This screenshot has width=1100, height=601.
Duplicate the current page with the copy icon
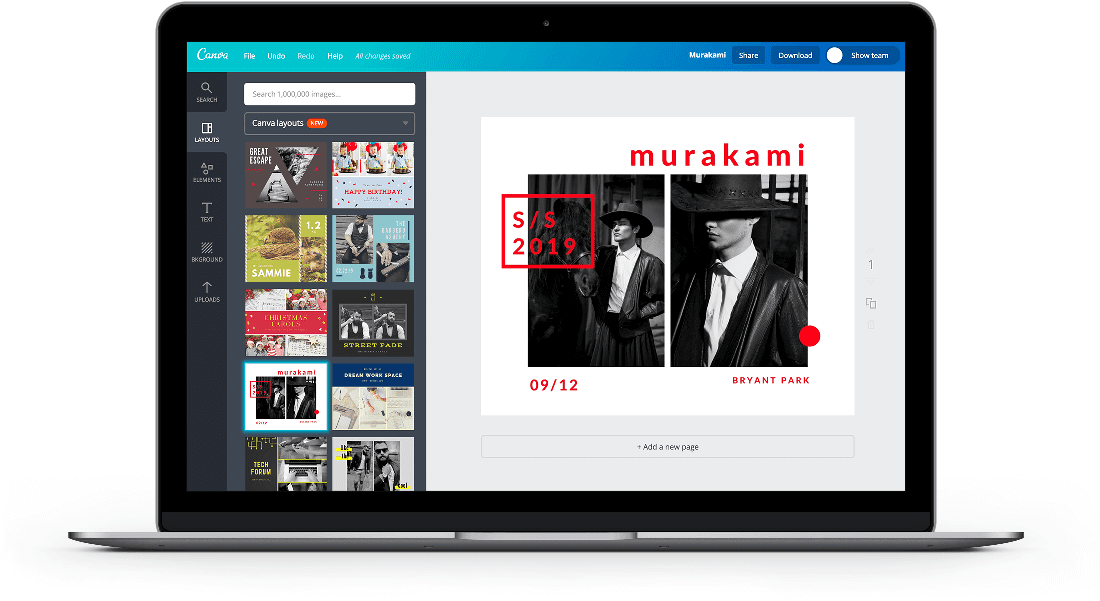tap(871, 303)
